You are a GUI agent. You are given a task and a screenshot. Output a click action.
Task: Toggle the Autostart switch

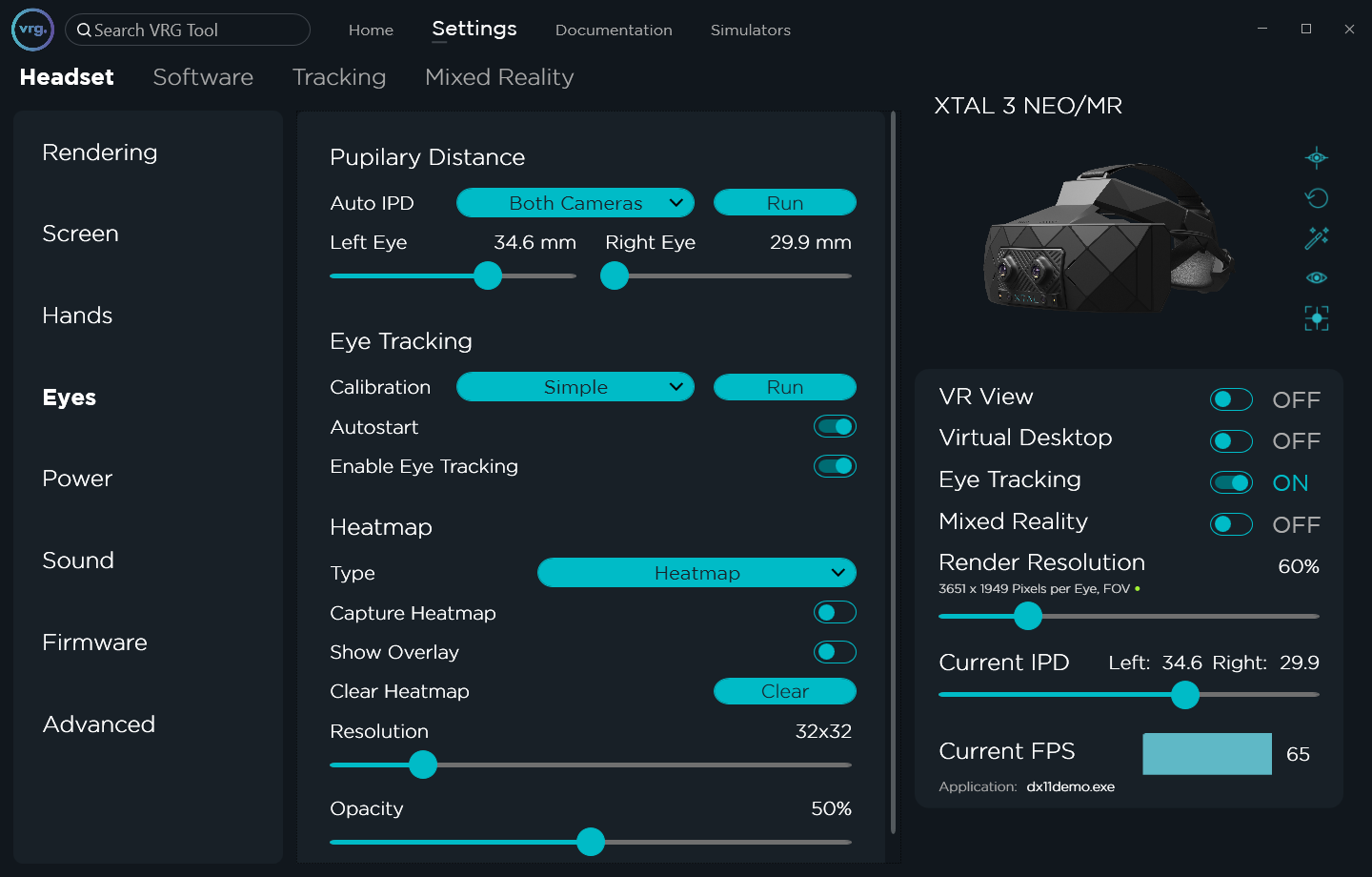835,427
